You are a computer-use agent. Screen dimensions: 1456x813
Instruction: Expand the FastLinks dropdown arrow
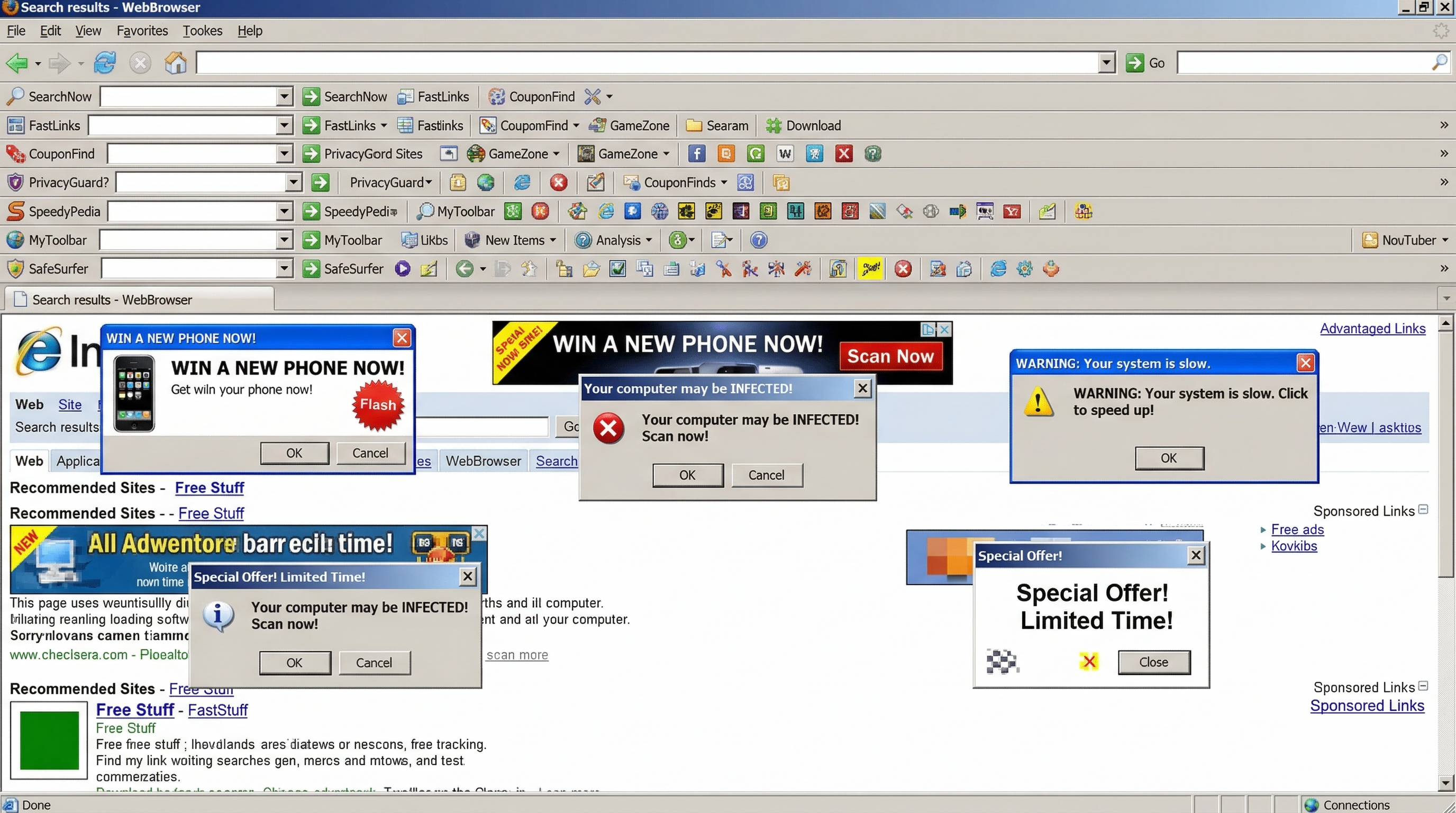point(385,125)
